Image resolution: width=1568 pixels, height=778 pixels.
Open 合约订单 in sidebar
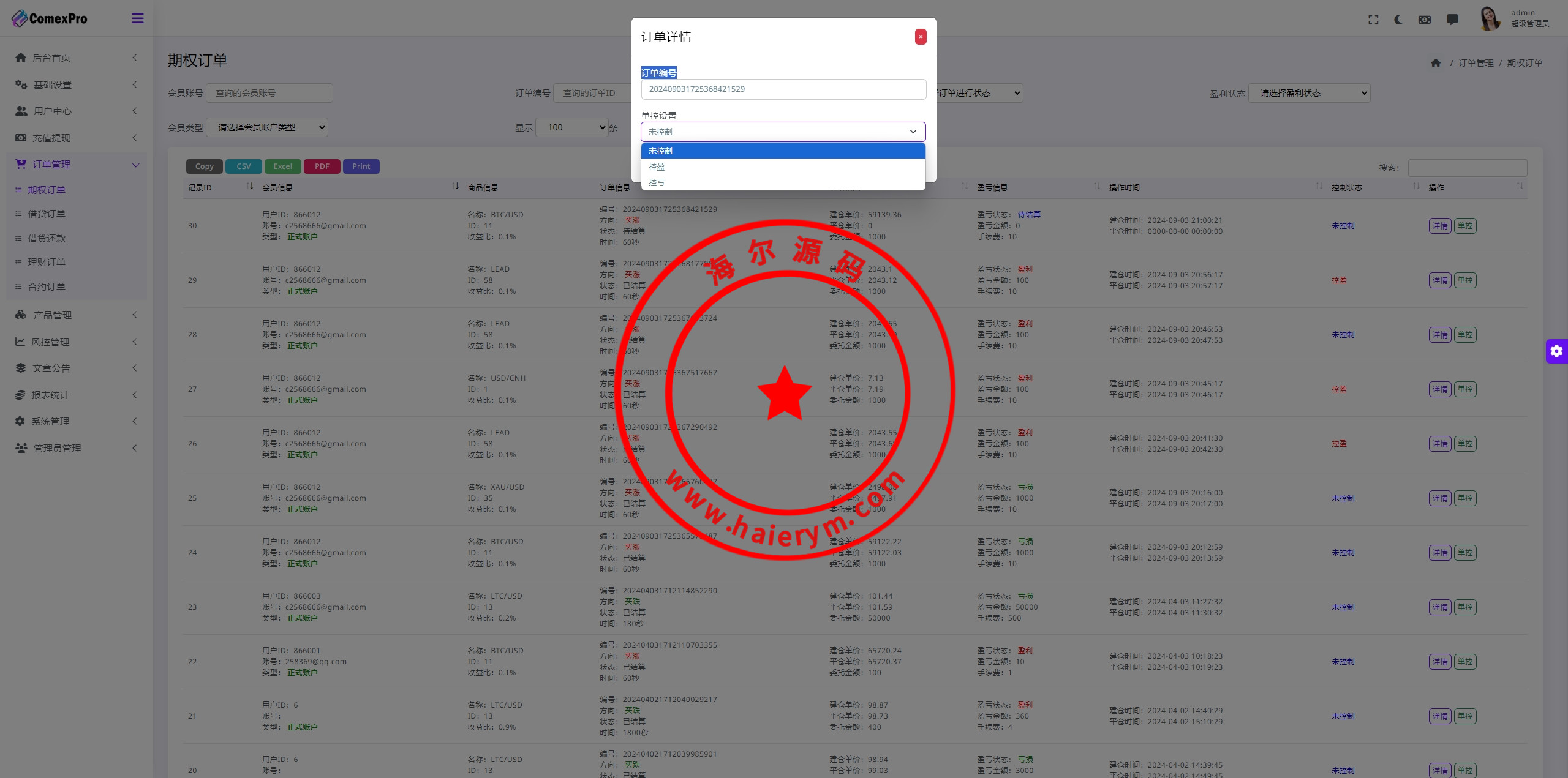tap(47, 286)
